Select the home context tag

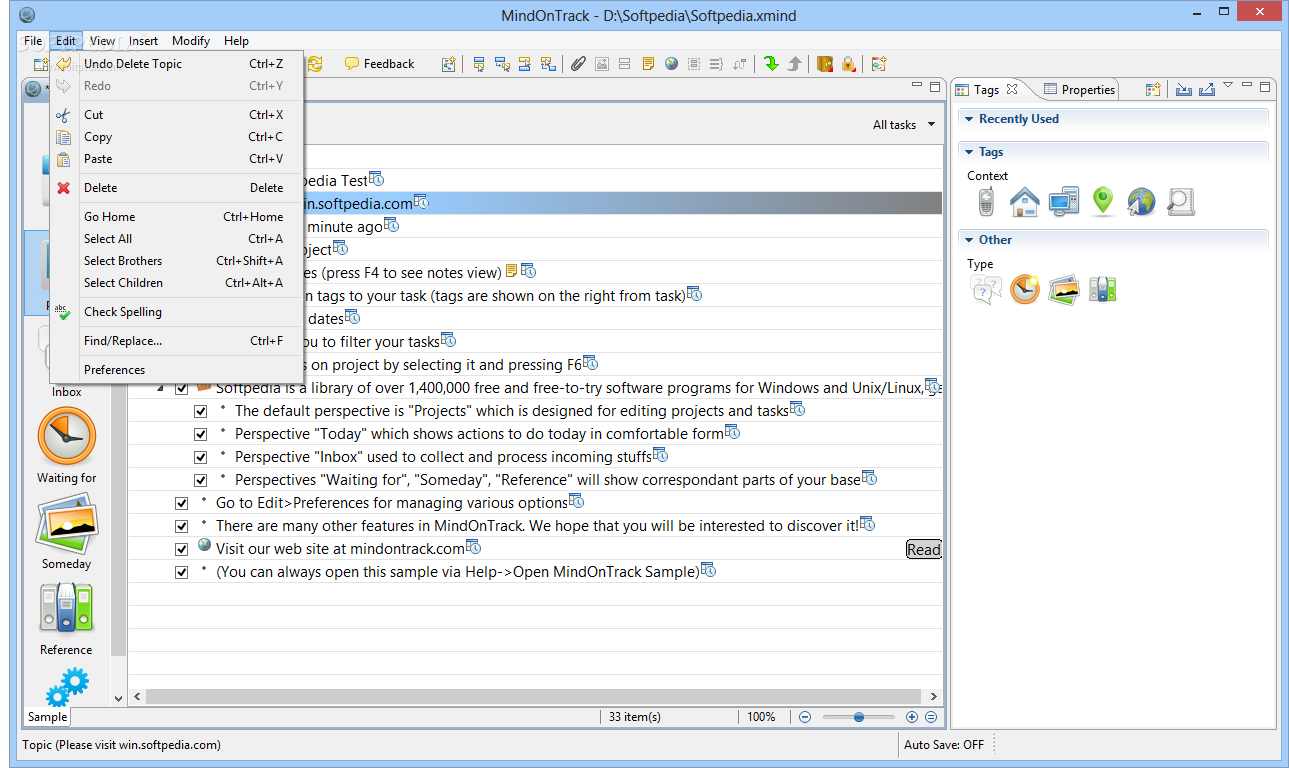coord(1024,202)
